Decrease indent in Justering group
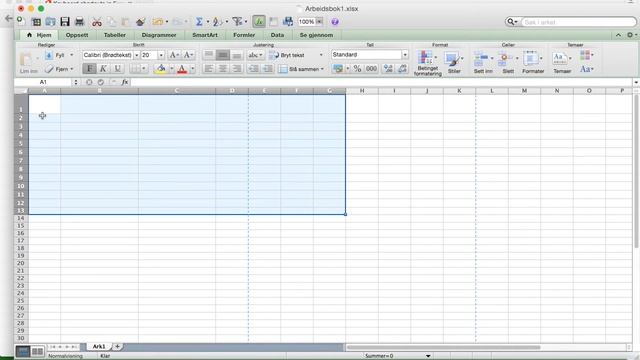The height and width of the screenshot is (360, 640). [253, 69]
